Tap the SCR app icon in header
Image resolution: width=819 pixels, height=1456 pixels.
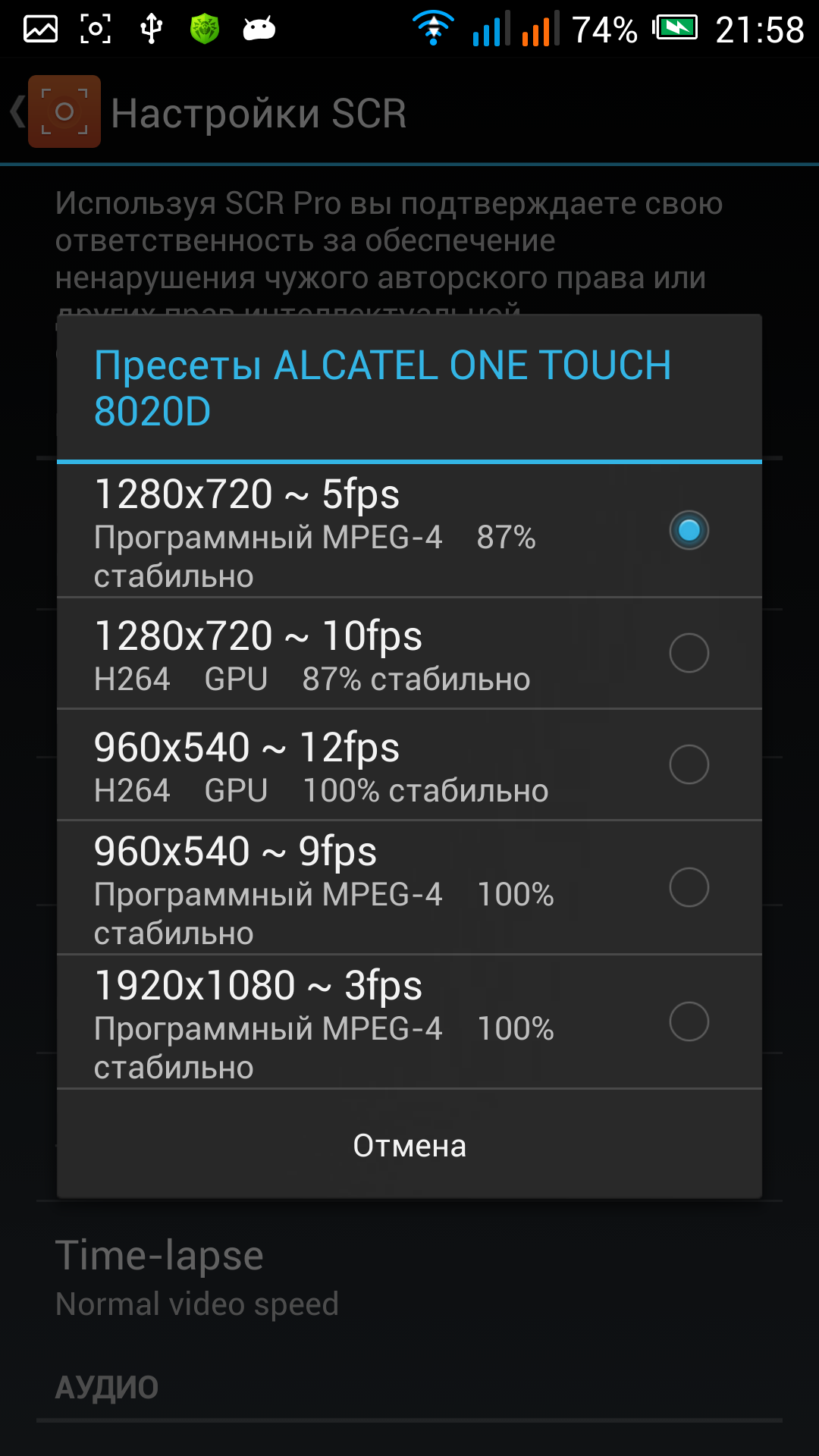64,111
